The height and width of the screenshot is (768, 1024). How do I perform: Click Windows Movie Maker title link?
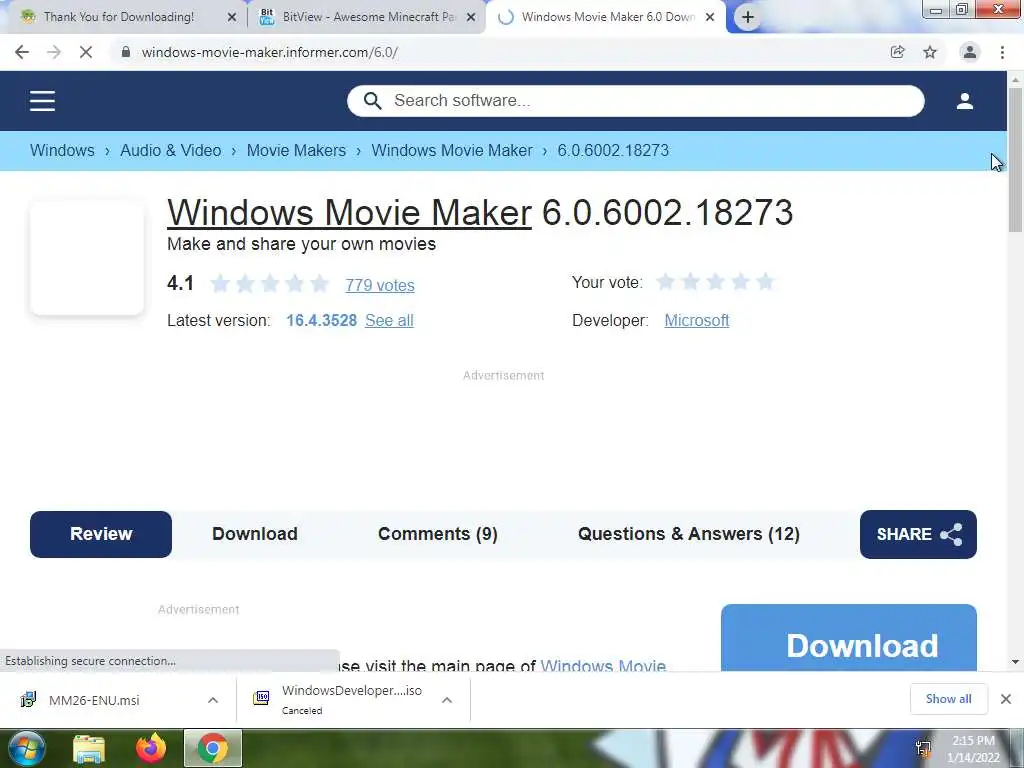349,213
